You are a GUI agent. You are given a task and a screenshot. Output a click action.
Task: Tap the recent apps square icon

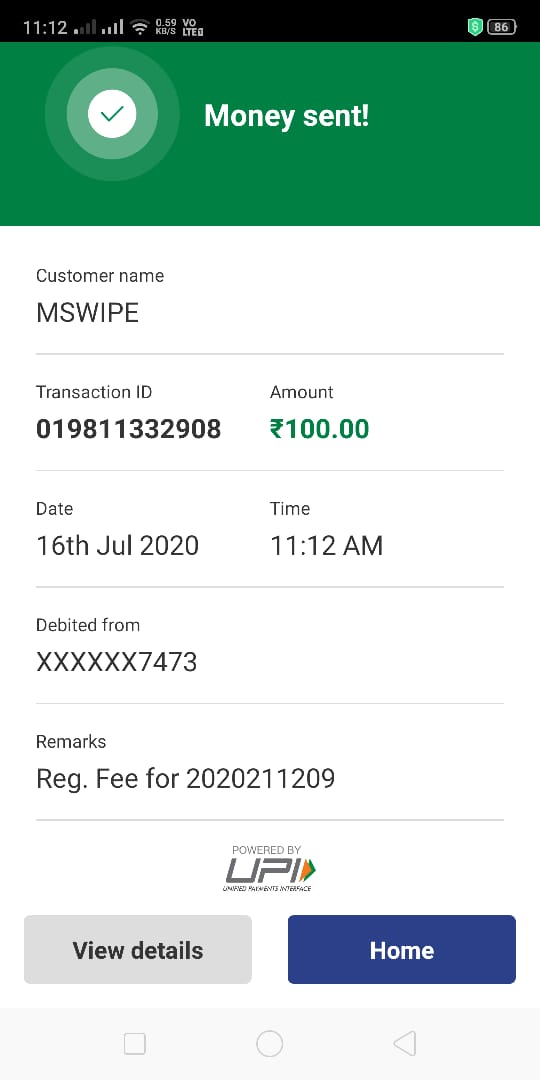pos(134,1043)
